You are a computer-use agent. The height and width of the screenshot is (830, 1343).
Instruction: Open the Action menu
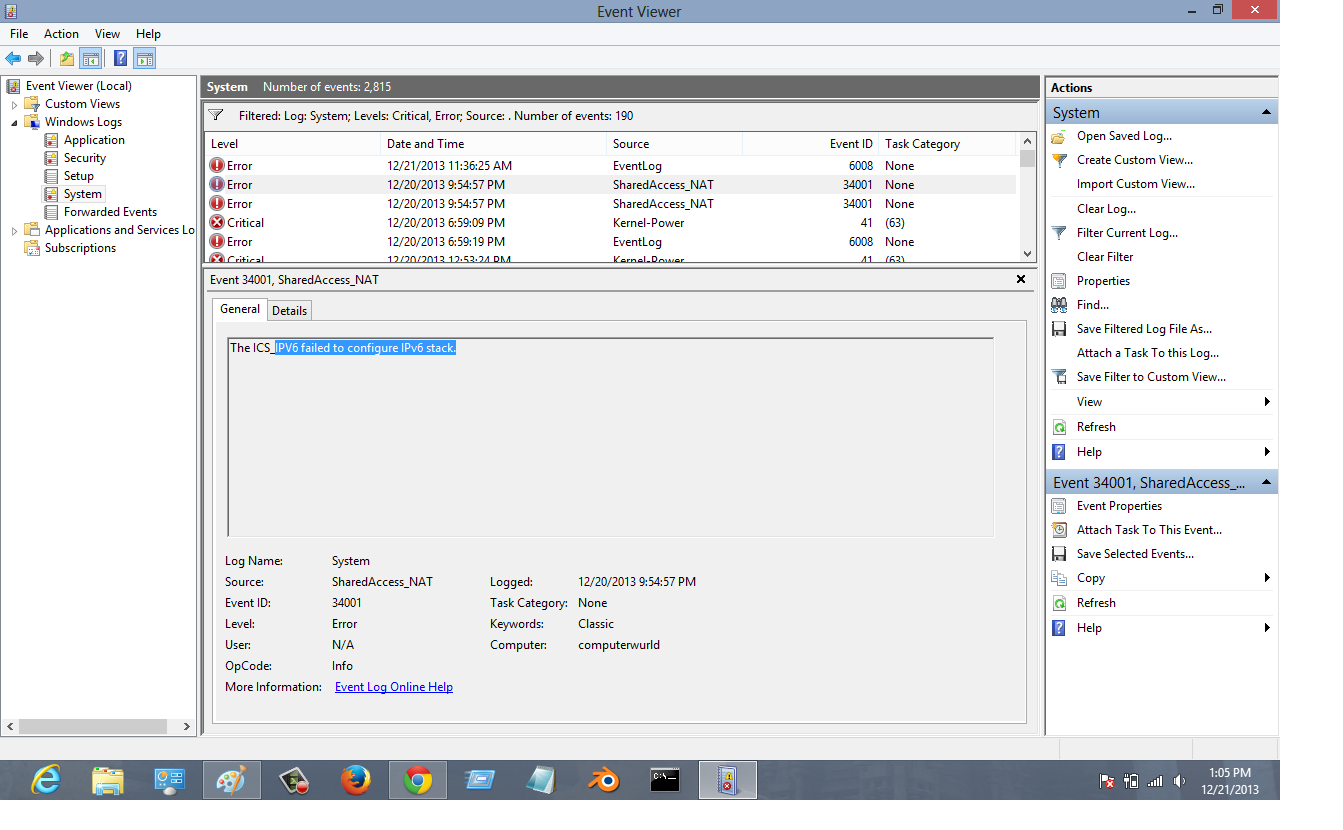(61, 33)
